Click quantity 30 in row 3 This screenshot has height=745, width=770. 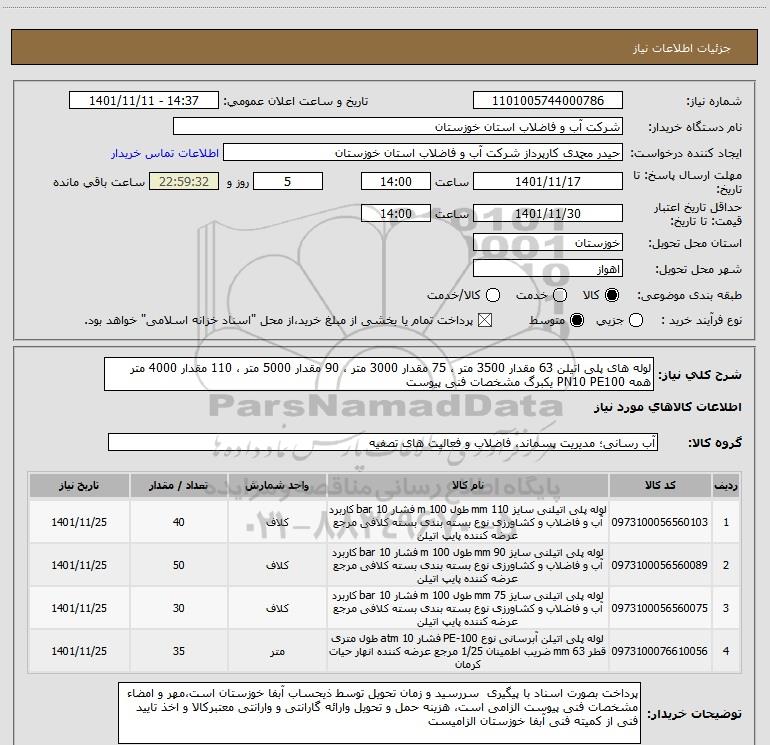click(x=179, y=608)
